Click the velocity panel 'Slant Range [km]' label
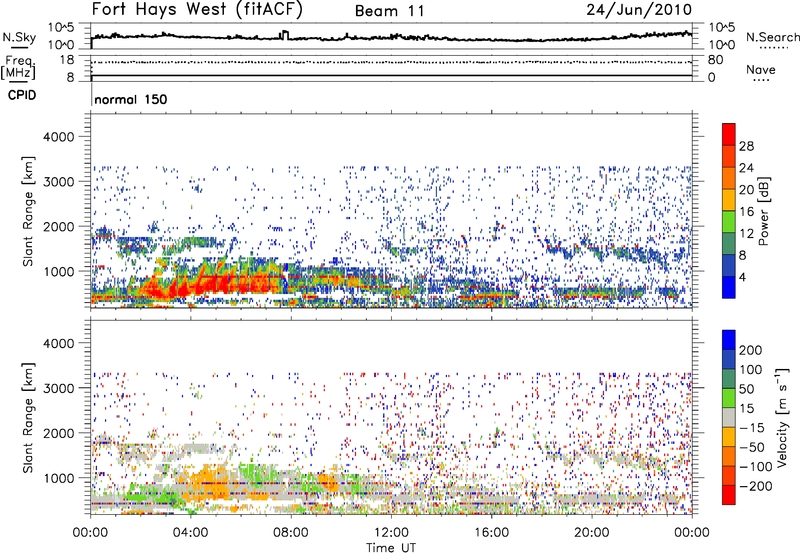Screen dimensions: 800x554 point(28,418)
